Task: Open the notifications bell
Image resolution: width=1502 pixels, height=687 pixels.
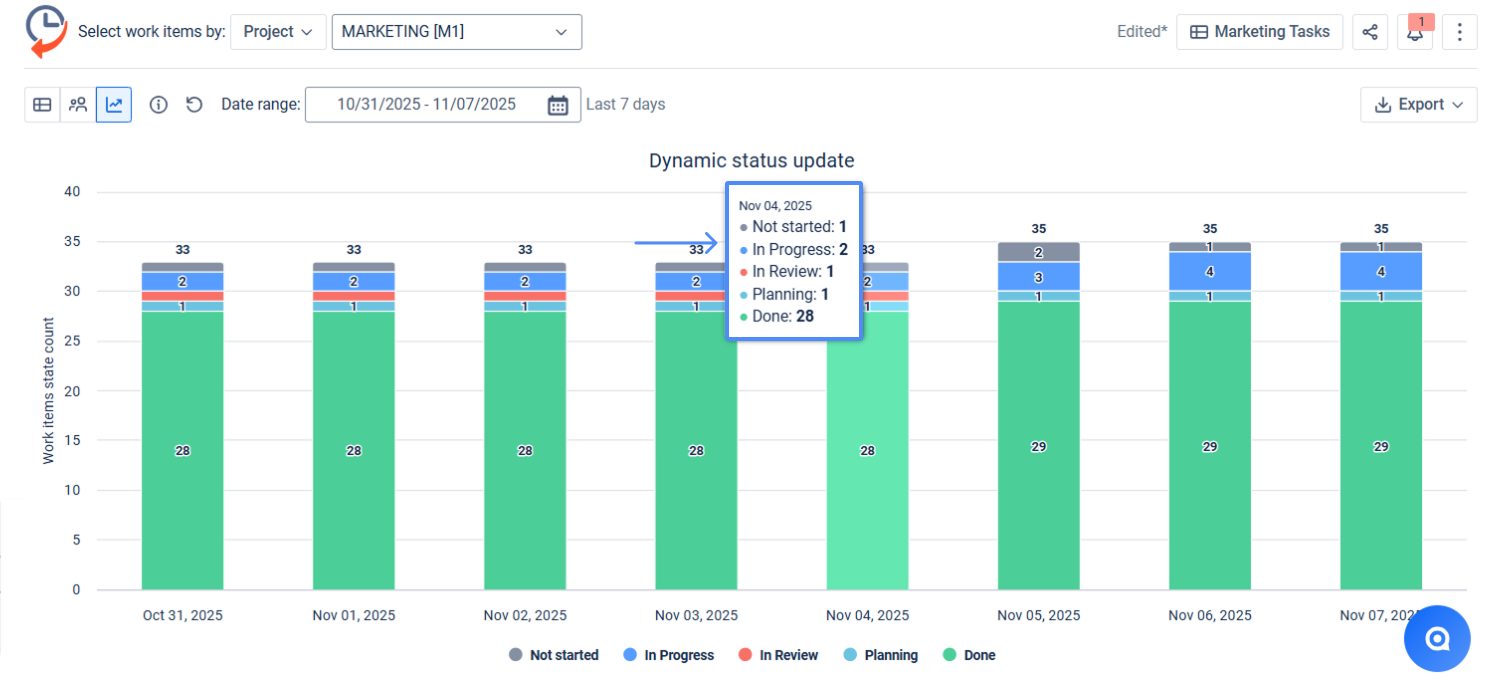Action: 1415,32
